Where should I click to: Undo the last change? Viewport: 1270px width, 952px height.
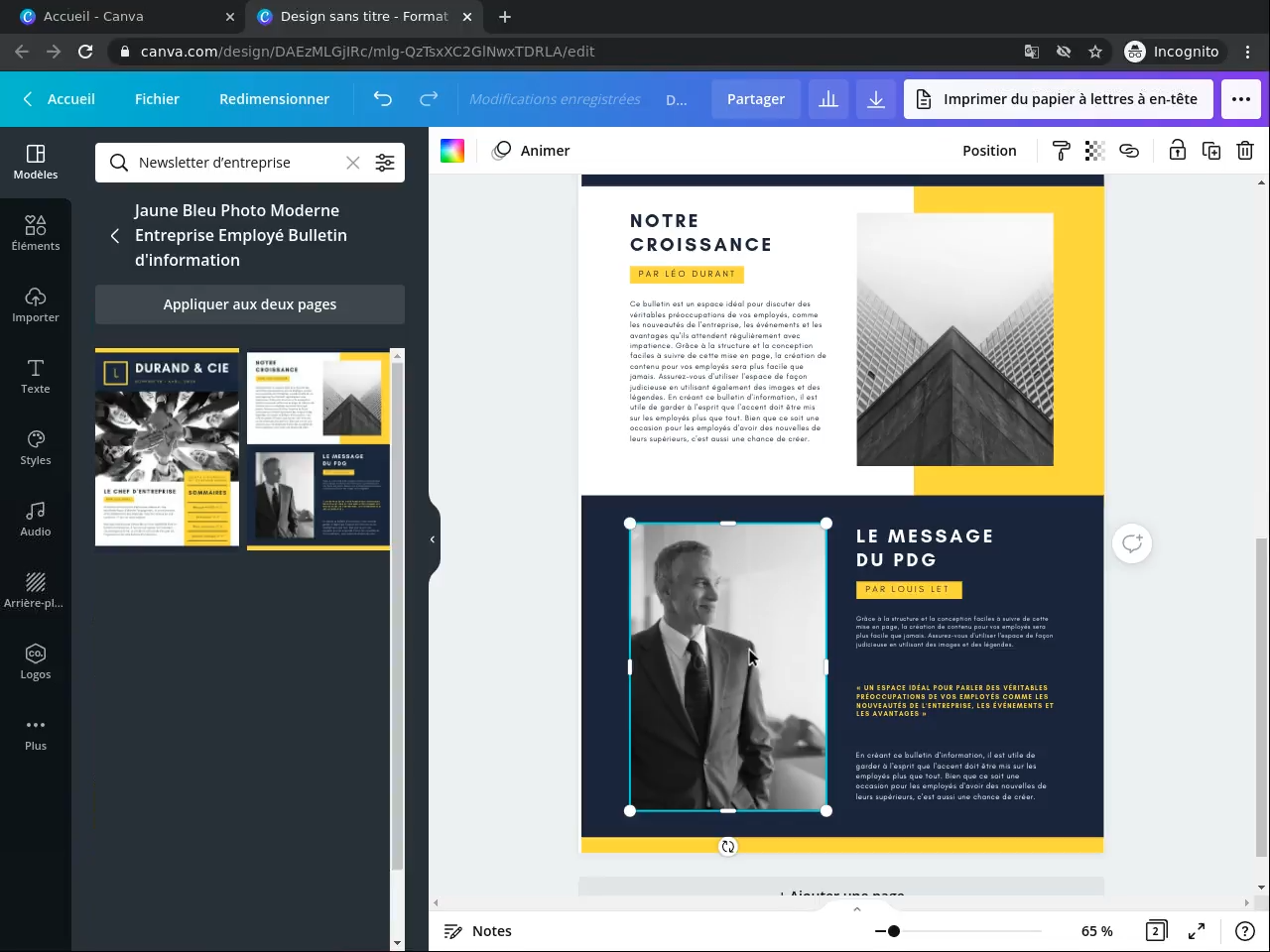coord(383,99)
